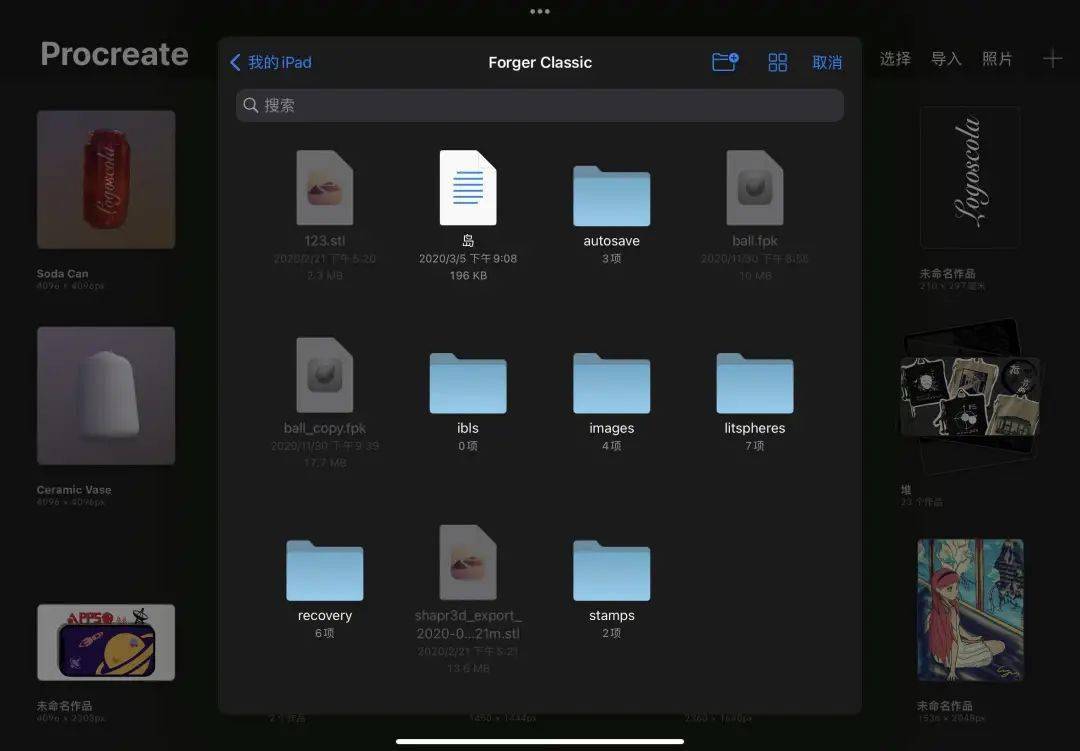
Task: Tap the plus to create a new canvas
Action: tap(1053, 58)
